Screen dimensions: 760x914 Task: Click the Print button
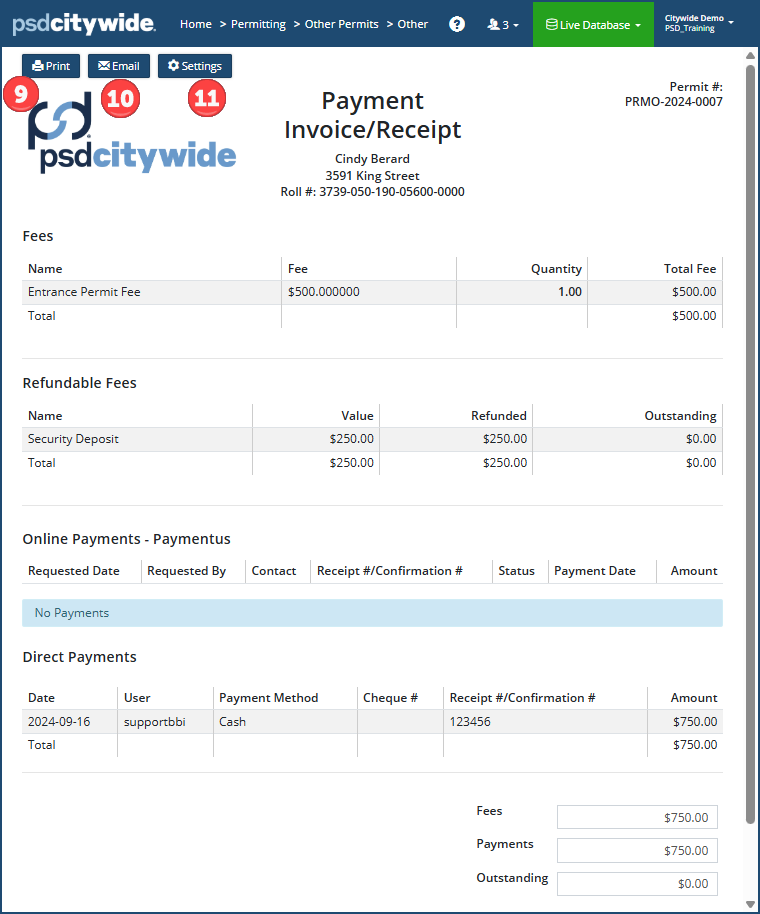pyautogui.click(x=51, y=66)
